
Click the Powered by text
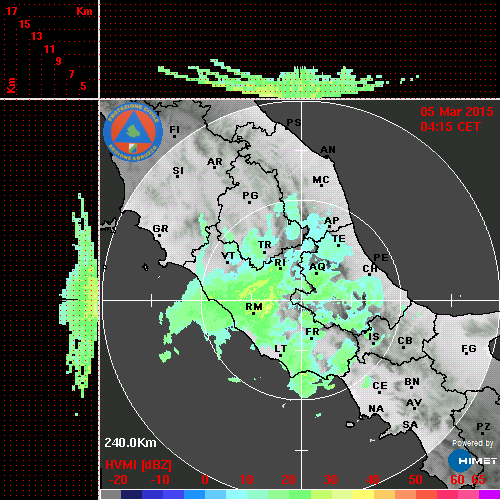(473, 443)
